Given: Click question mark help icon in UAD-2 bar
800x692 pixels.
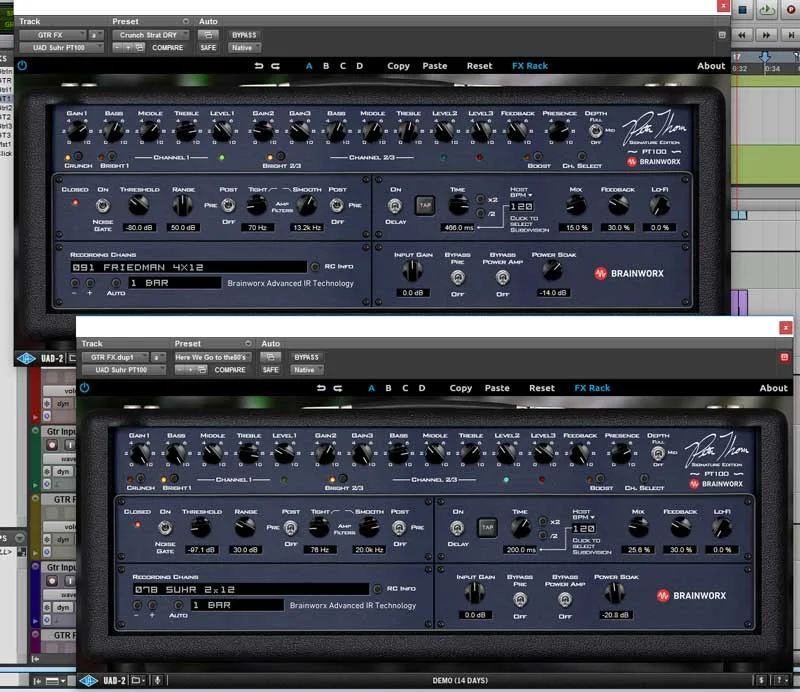Looking at the screenshot, I should click(780, 680).
